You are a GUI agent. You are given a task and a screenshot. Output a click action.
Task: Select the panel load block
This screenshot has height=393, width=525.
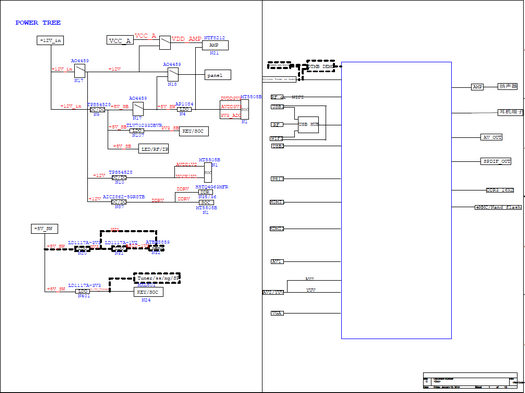click(x=218, y=75)
